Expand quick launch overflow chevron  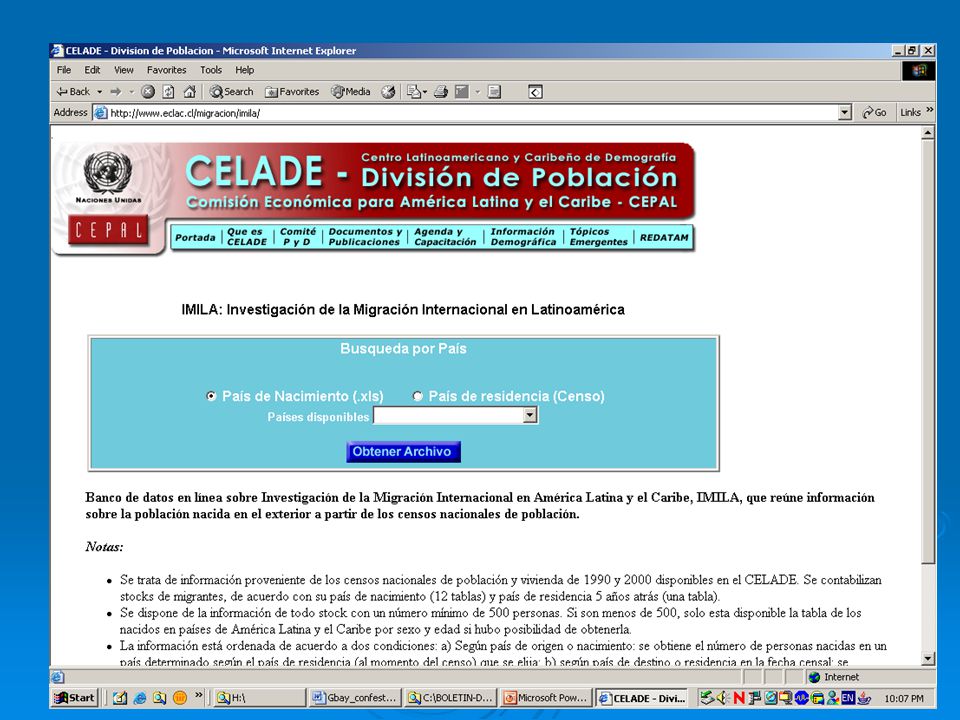[198, 695]
